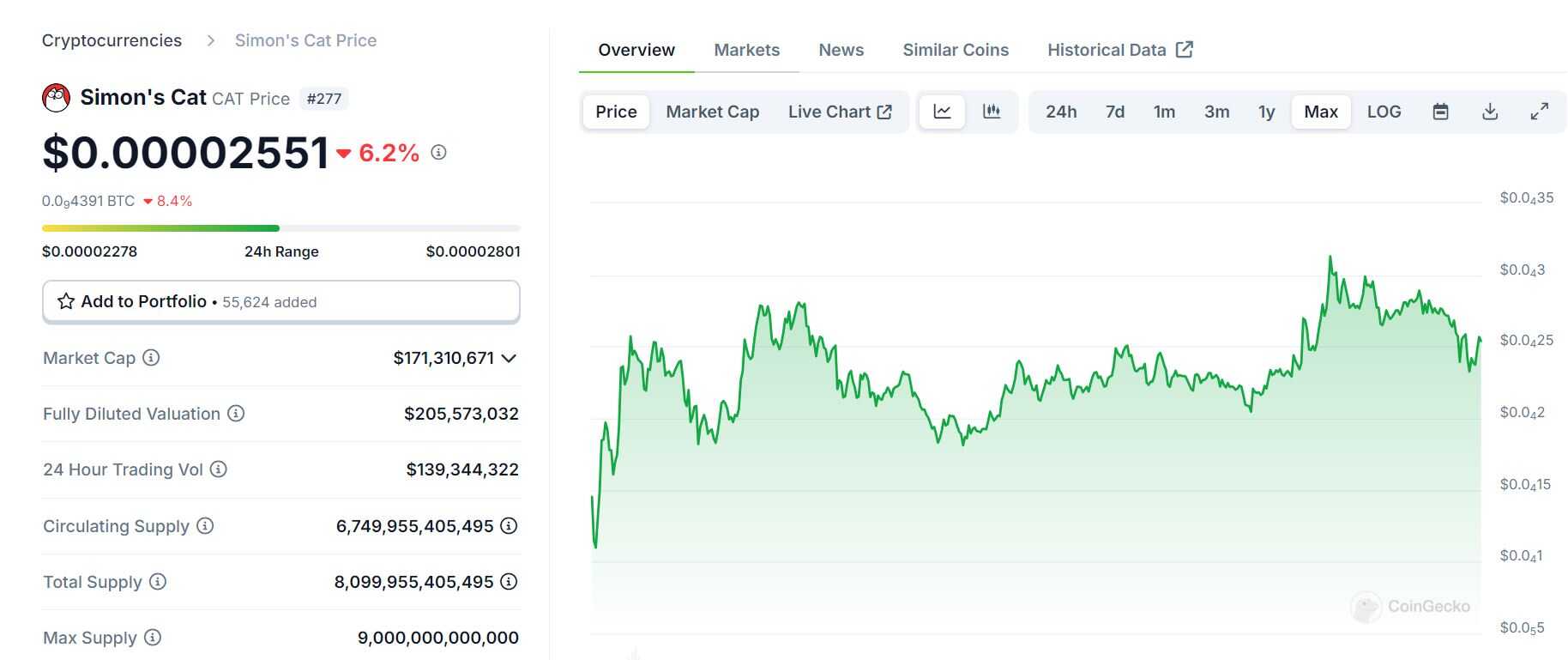Click the 9,000,000,000,000 max supply value
1568x660 pixels.
[x=438, y=638]
